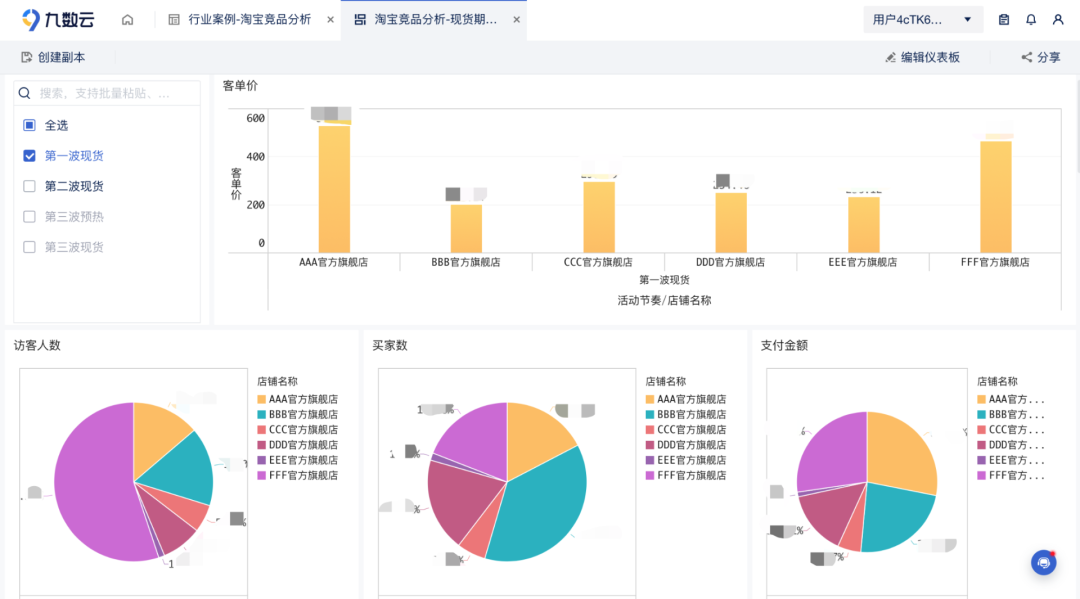This screenshot has width=1080, height=599.
Task: Select the 淘宝竞品分析-现货期 tab
Action: coord(430,18)
